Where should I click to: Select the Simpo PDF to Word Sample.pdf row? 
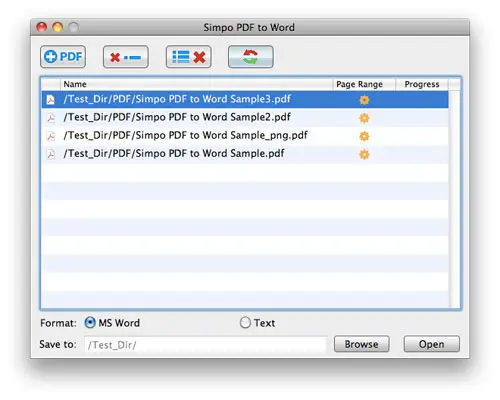tap(245, 154)
